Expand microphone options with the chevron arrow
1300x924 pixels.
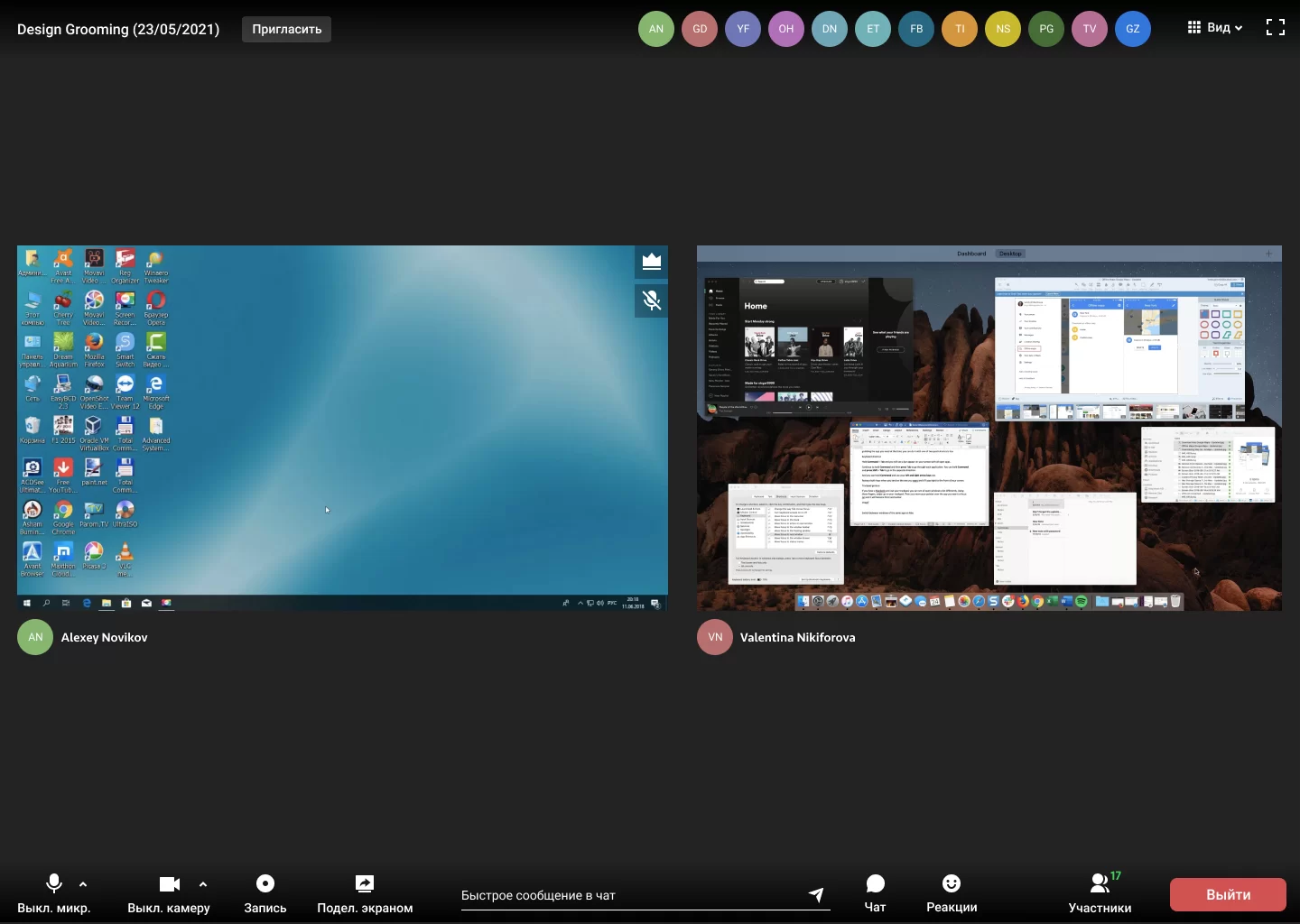click(83, 884)
